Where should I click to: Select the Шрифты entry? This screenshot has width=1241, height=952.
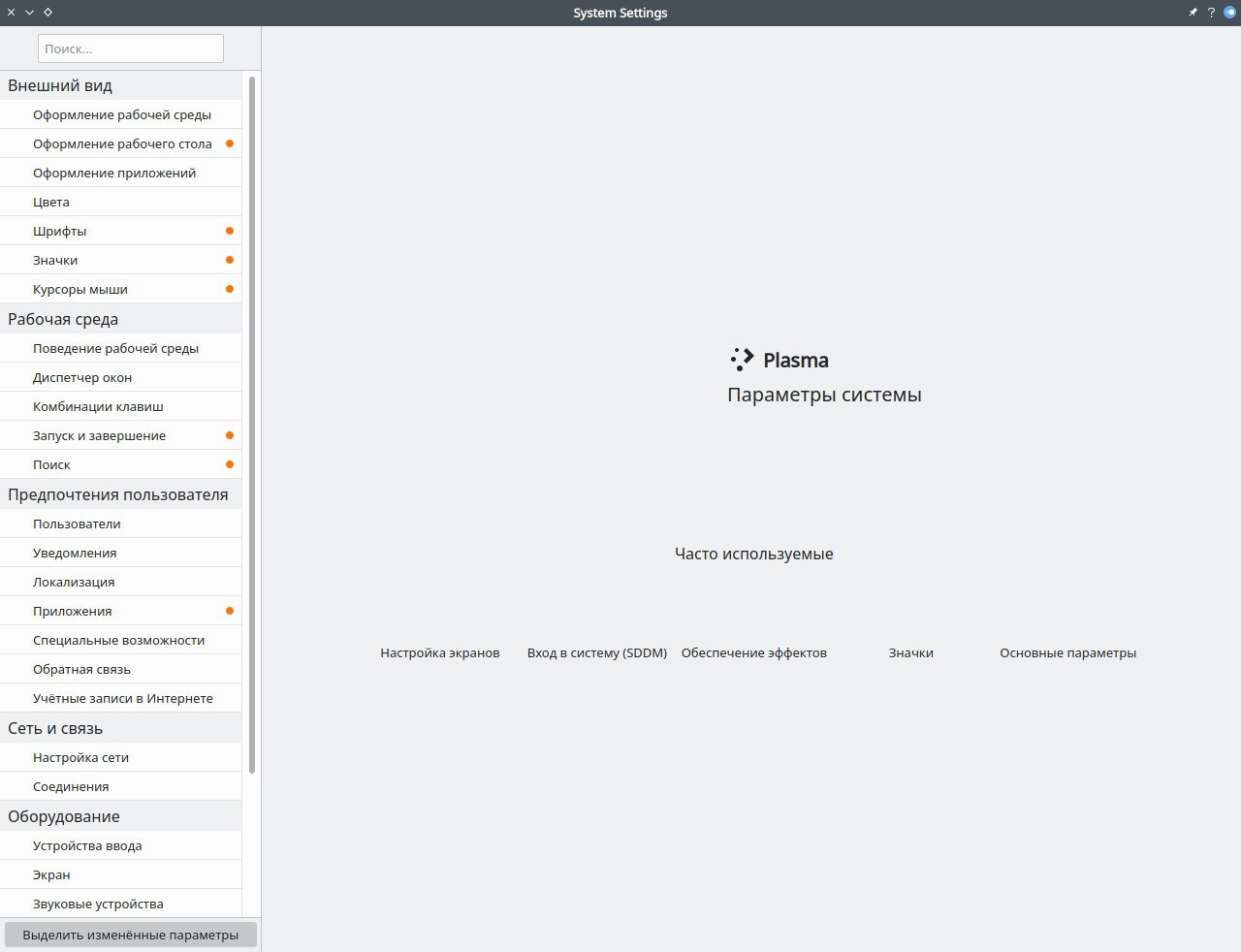pos(121,231)
